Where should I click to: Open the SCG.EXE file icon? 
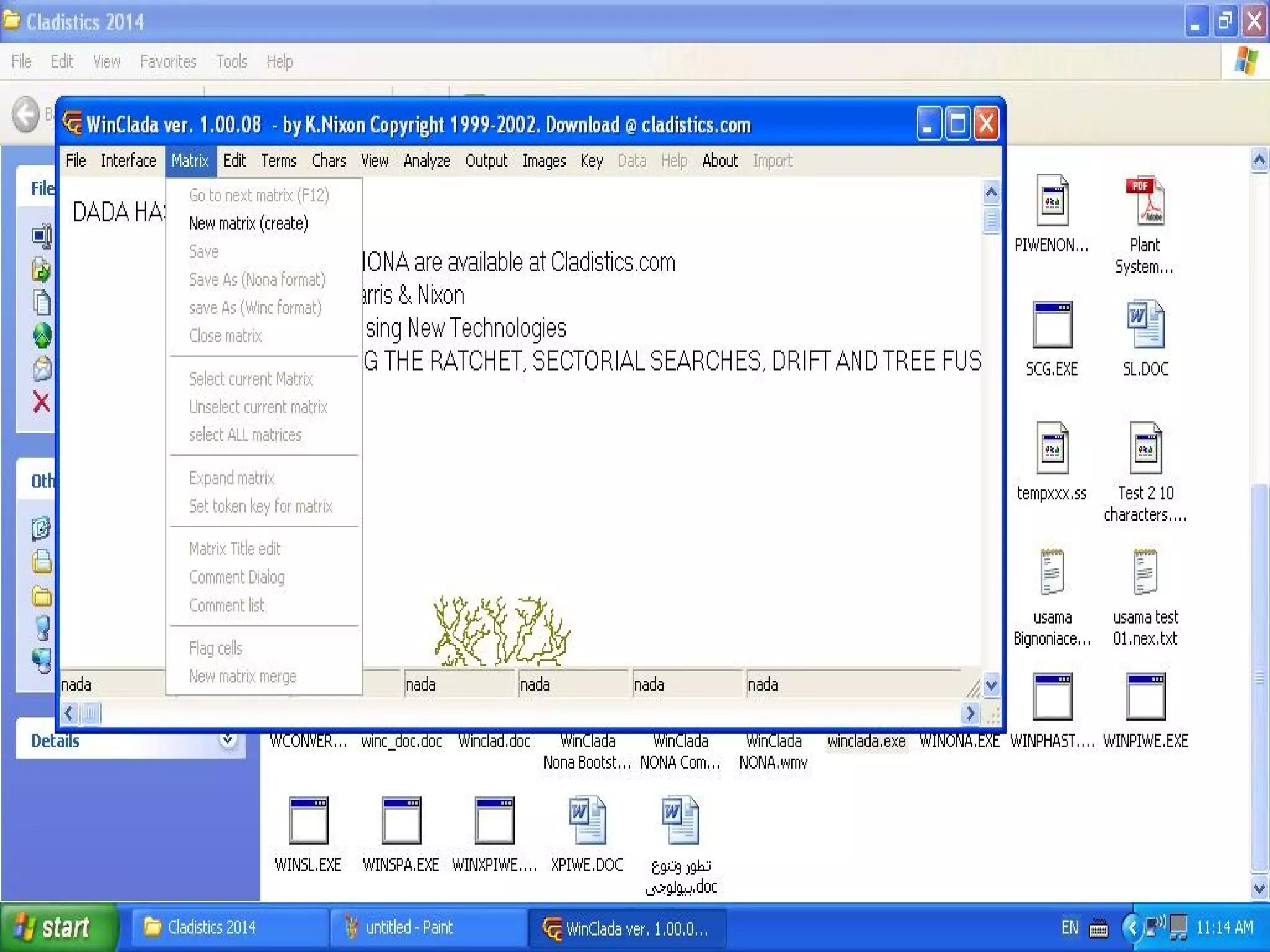tap(1052, 325)
